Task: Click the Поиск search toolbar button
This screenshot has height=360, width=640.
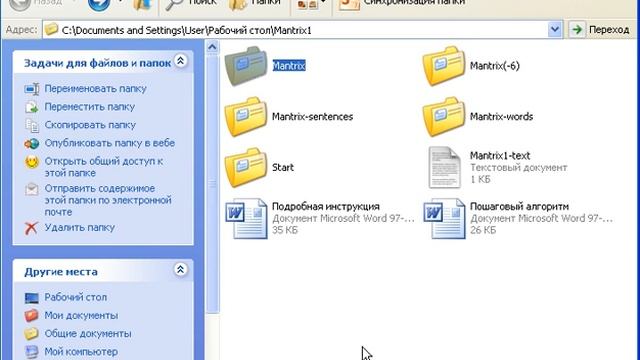Action: coord(191,3)
